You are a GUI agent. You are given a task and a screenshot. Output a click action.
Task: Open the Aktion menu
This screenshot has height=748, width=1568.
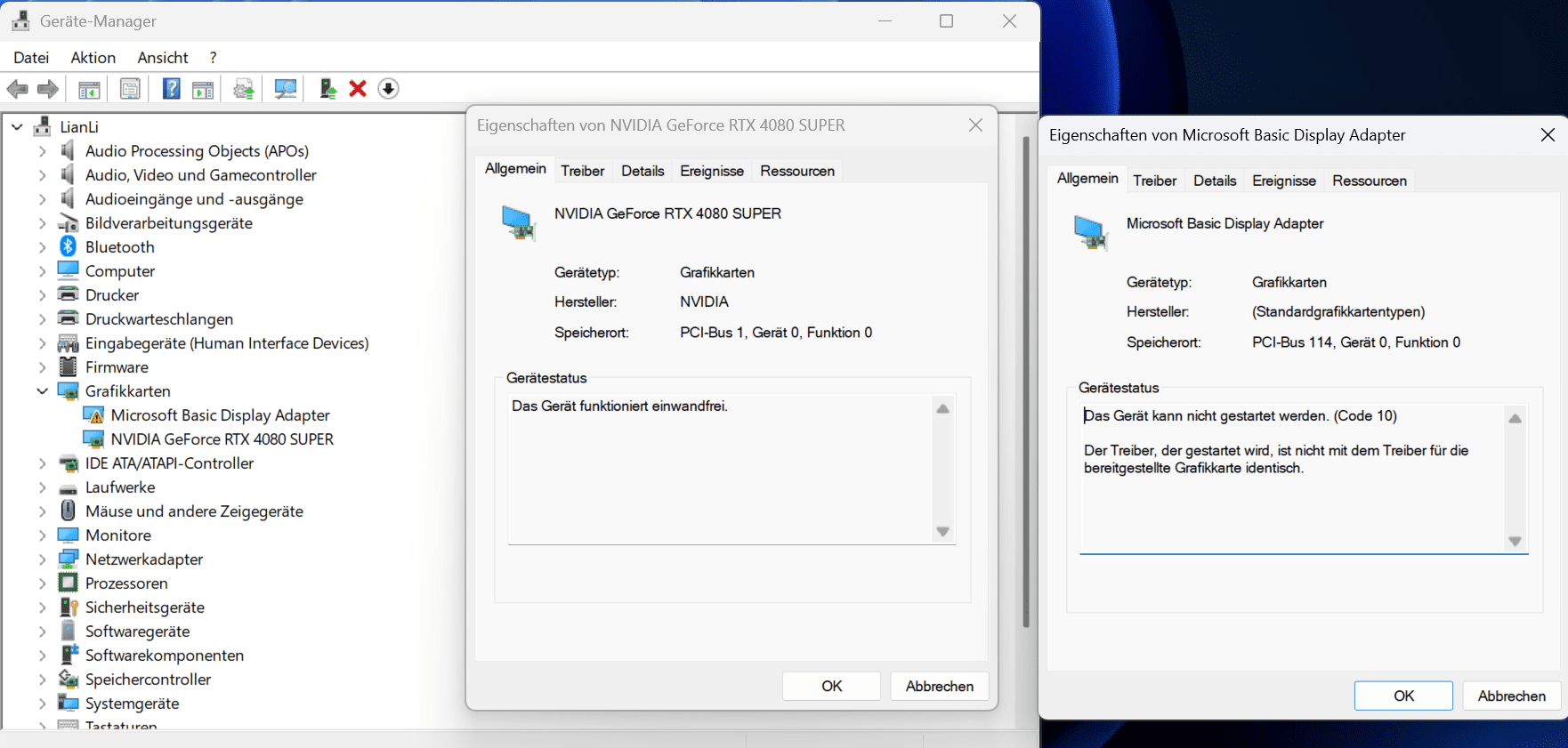coord(93,57)
